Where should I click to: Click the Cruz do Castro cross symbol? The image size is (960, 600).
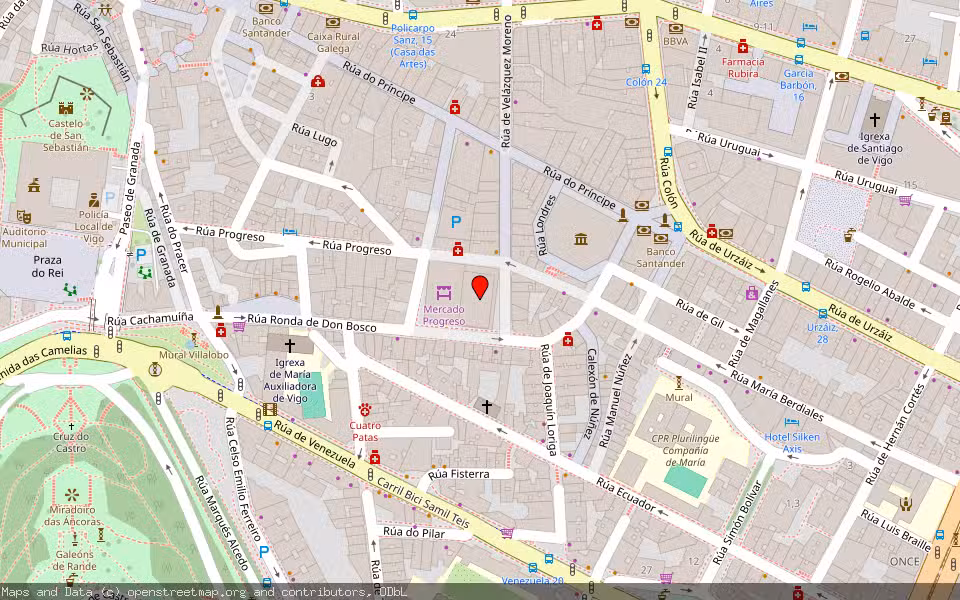pos(71,426)
